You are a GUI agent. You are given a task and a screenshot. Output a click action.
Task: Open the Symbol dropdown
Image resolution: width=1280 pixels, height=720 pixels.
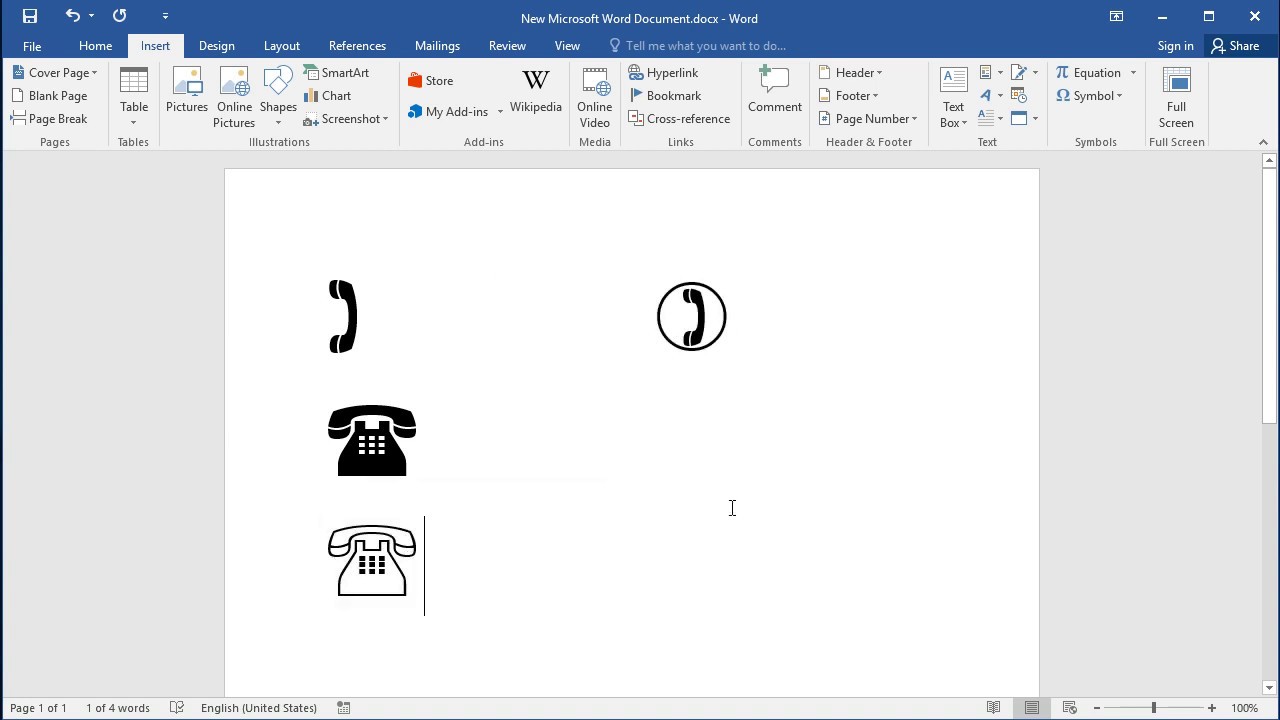tap(1090, 96)
